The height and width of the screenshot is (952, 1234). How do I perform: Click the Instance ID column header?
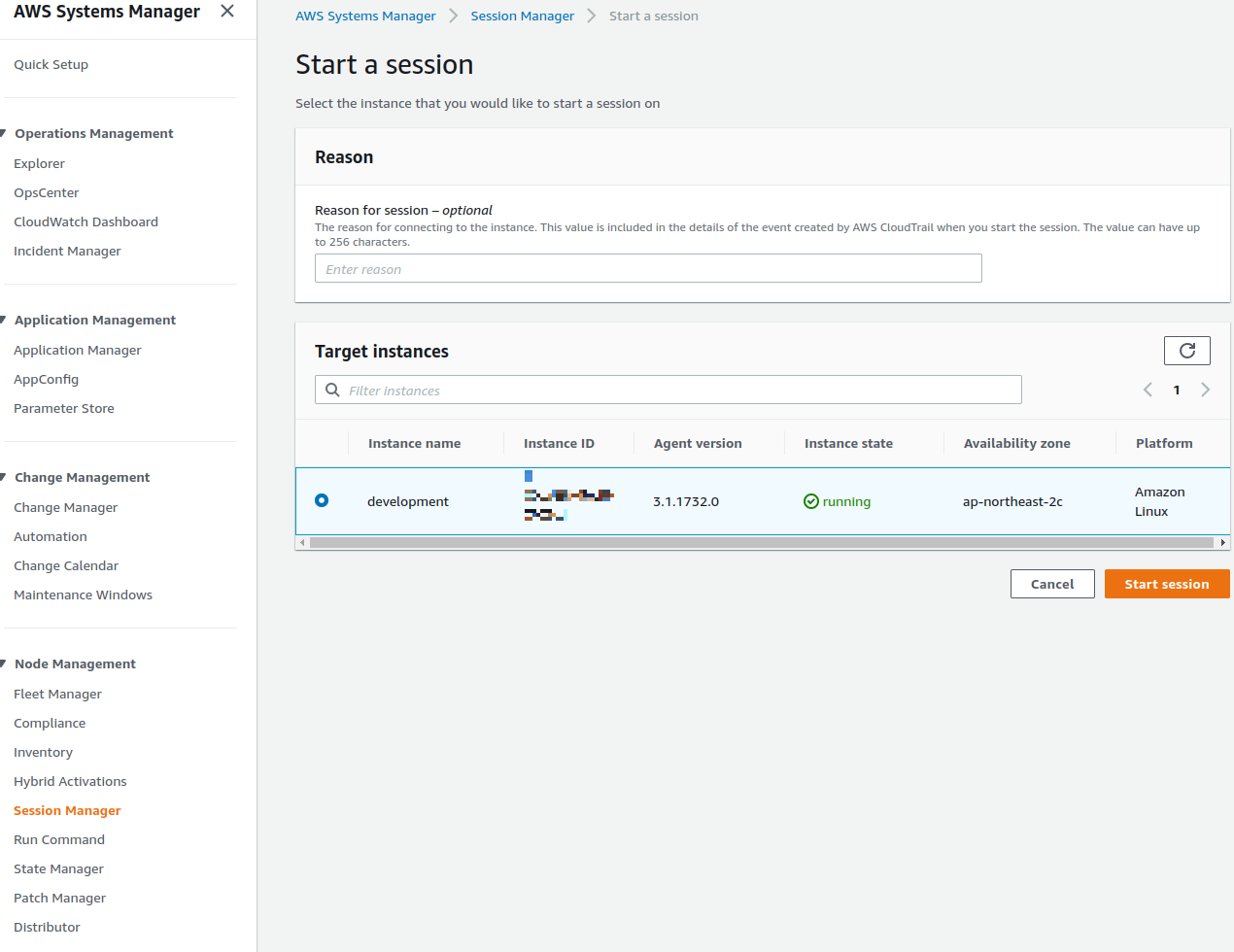pyautogui.click(x=559, y=443)
